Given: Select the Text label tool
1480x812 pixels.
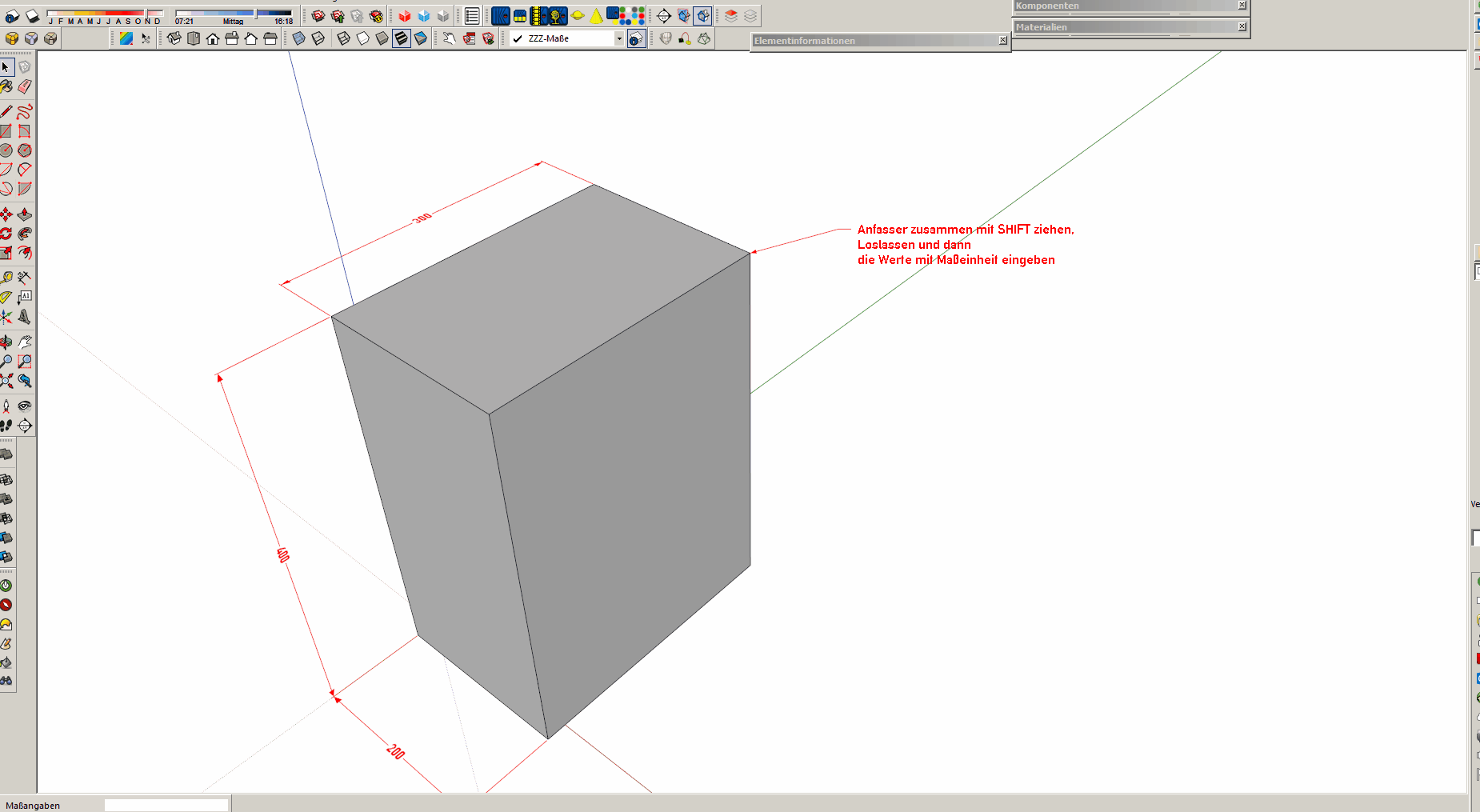Looking at the screenshot, I should pos(25,297).
